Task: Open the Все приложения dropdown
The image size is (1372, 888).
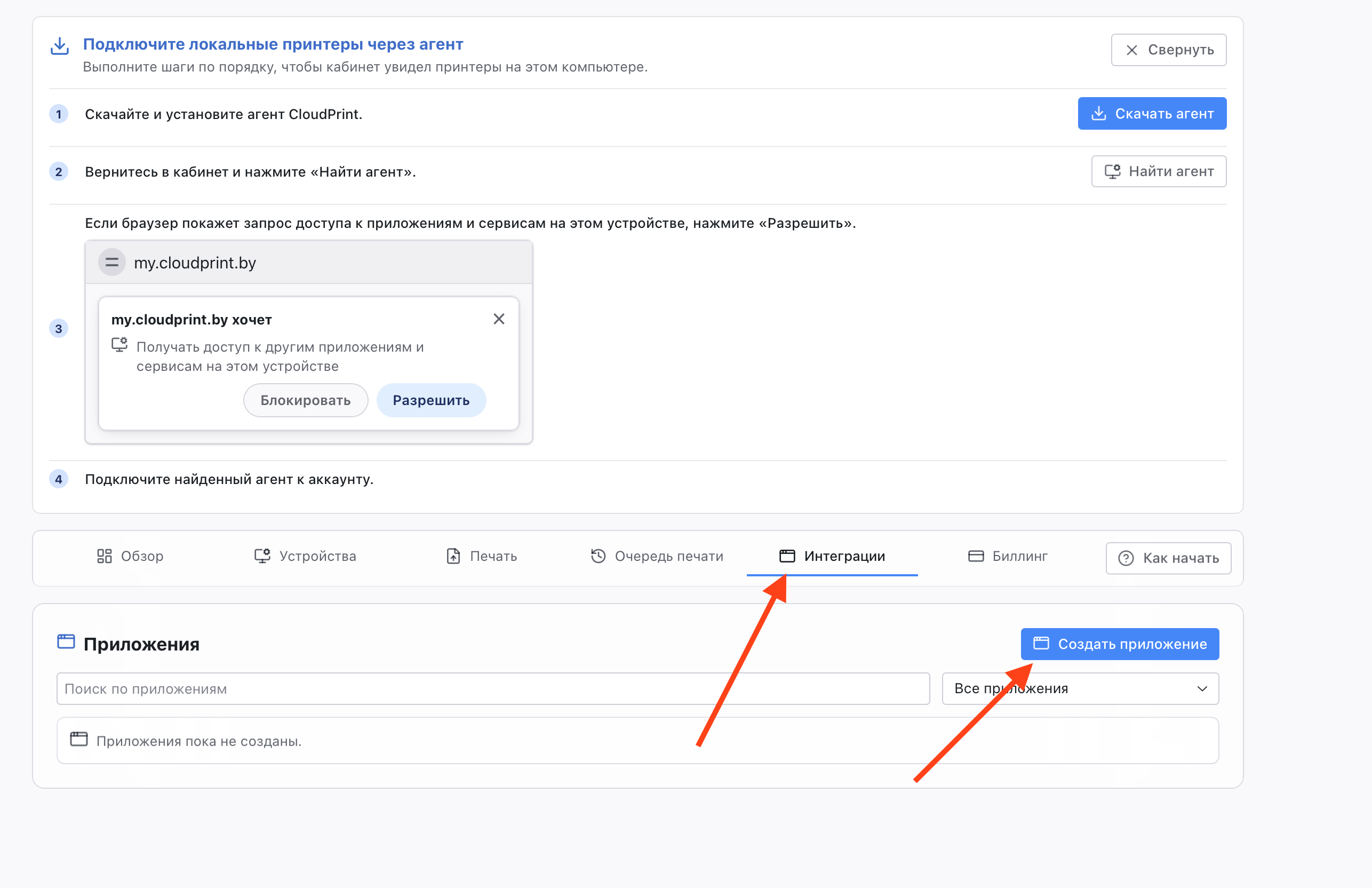Action: (x=1080, y=688)
